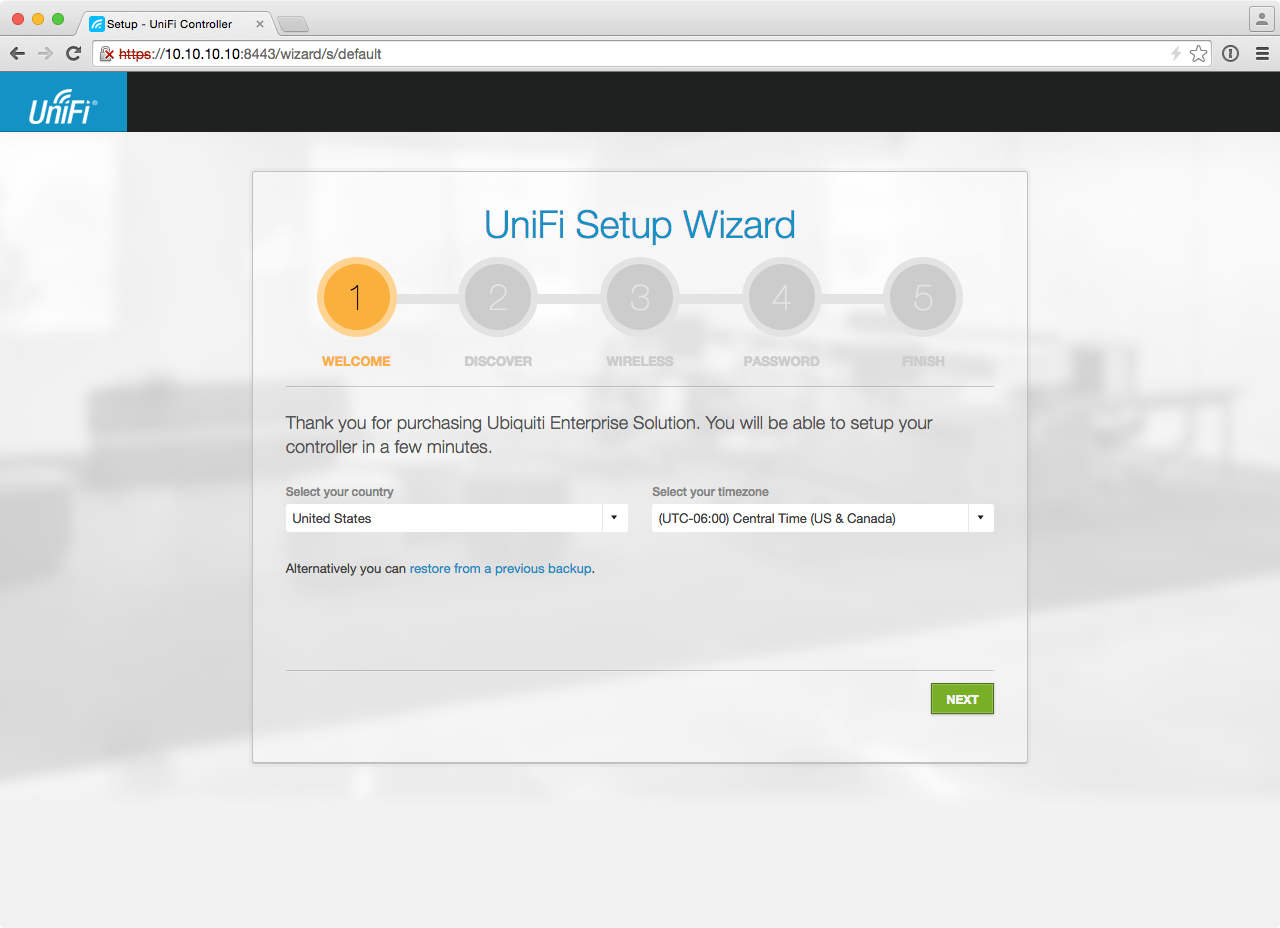This screenshot has width=1280, height=928.
Task: Open the country dropdown showing United States
Action: click(x=456, y=518)
